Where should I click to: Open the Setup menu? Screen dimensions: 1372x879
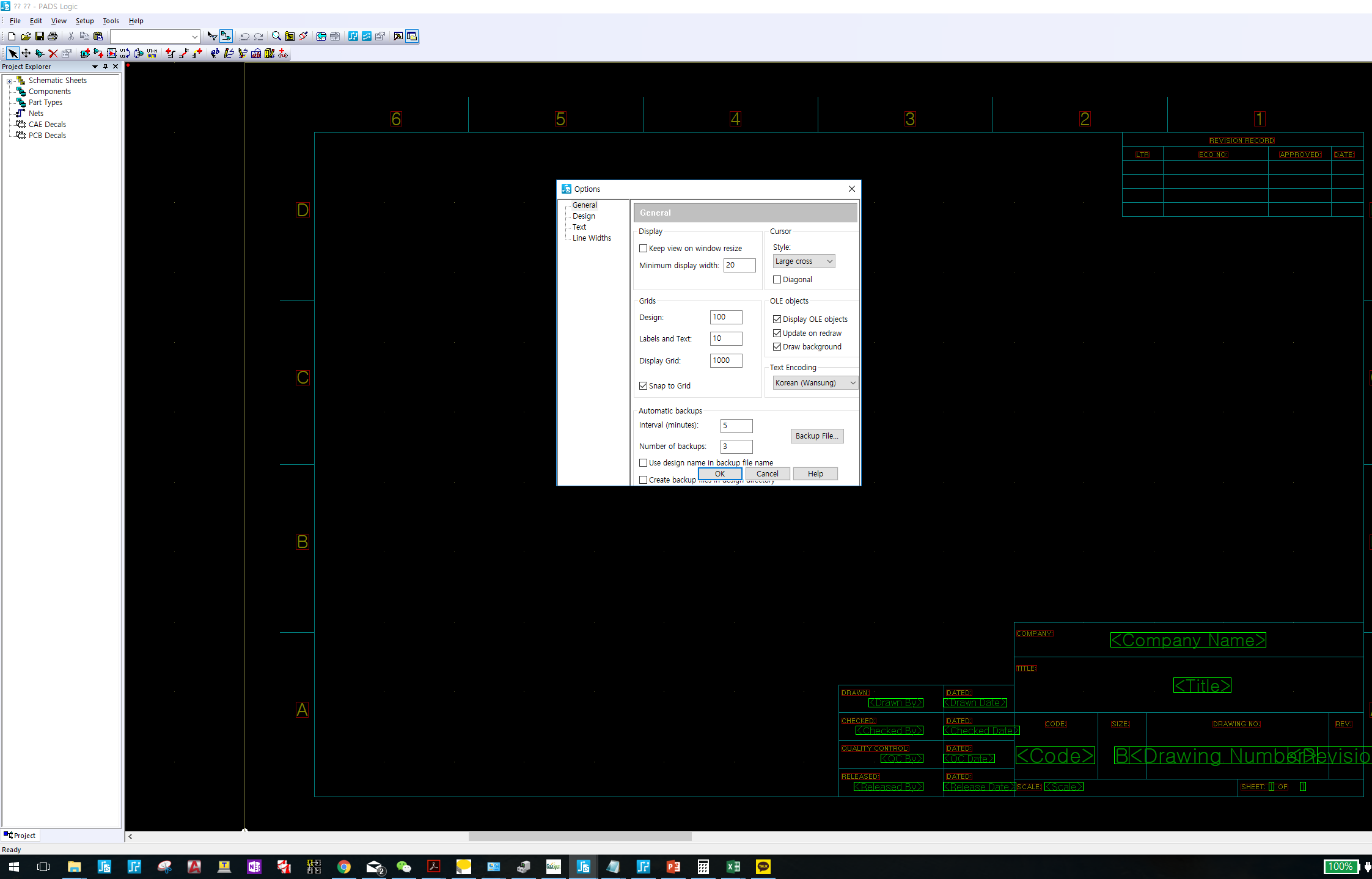click(x=84, y=21)
